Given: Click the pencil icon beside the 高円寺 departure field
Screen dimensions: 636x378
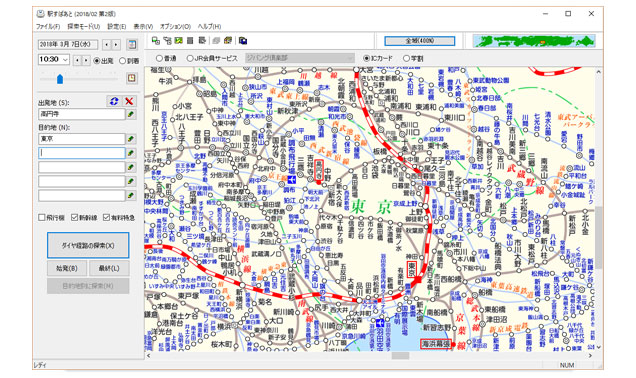Looking at the screenshot, I should tap(131, 114).
